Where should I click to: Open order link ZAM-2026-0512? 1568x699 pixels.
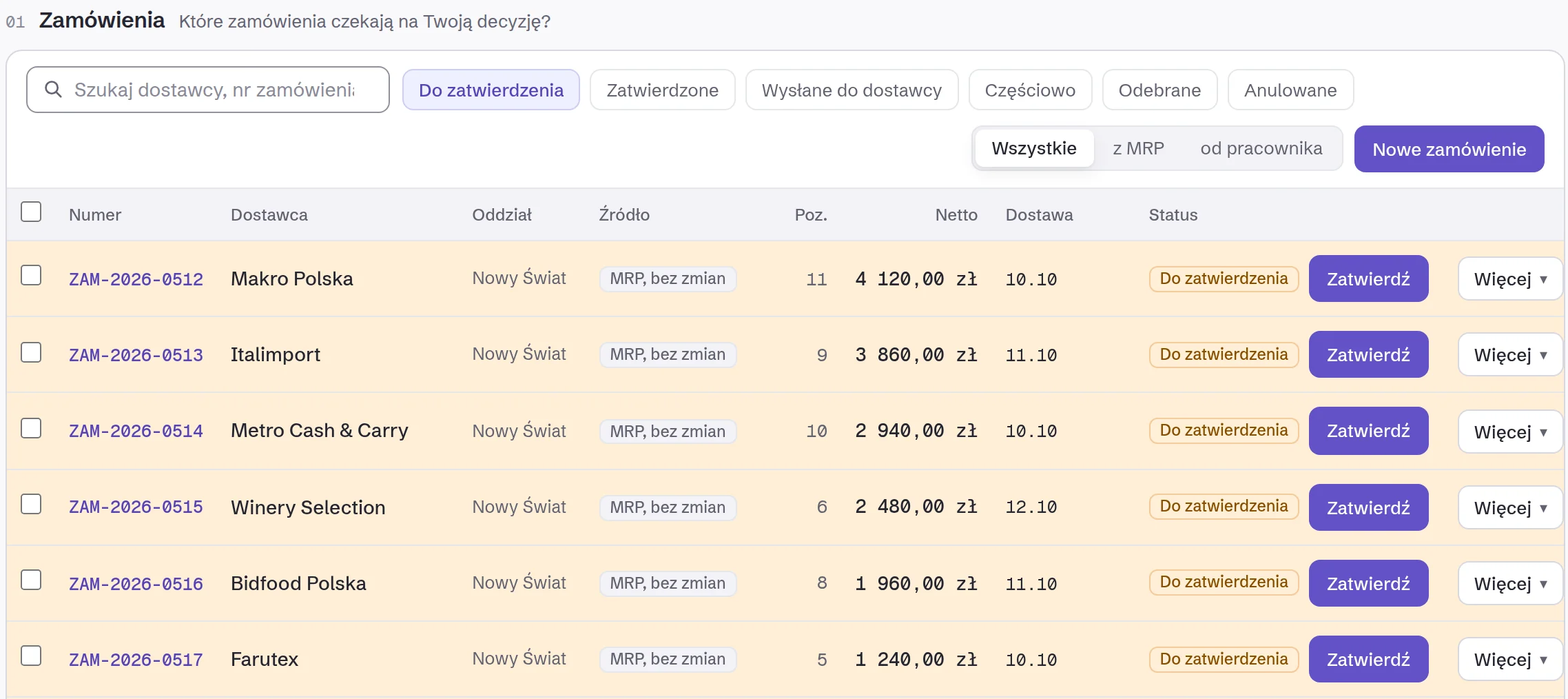pyautogui.click(x=136, y=279)
